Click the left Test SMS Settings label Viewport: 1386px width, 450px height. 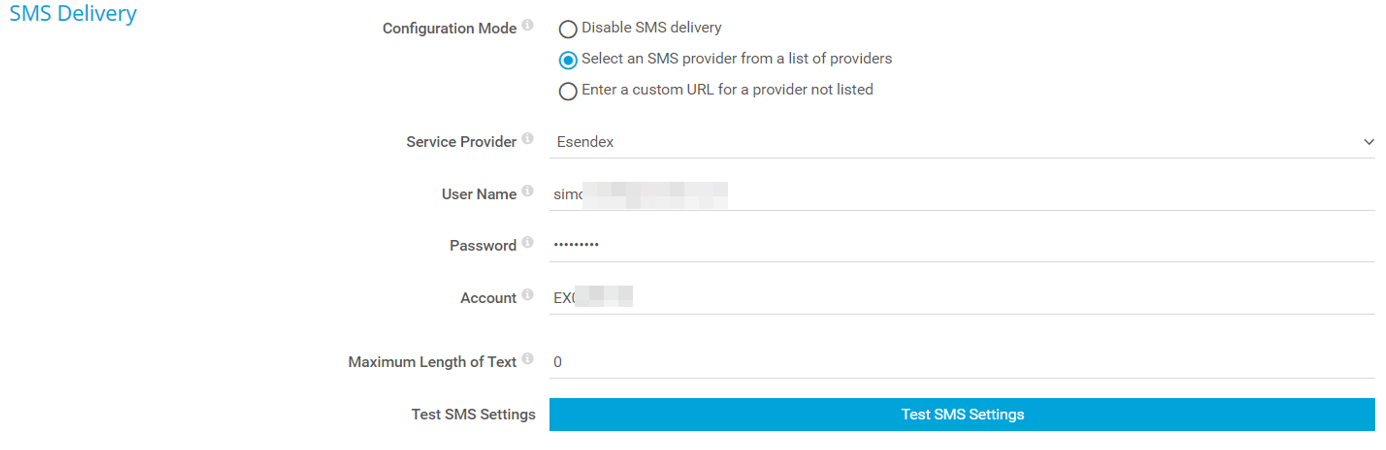coord(473,414)
